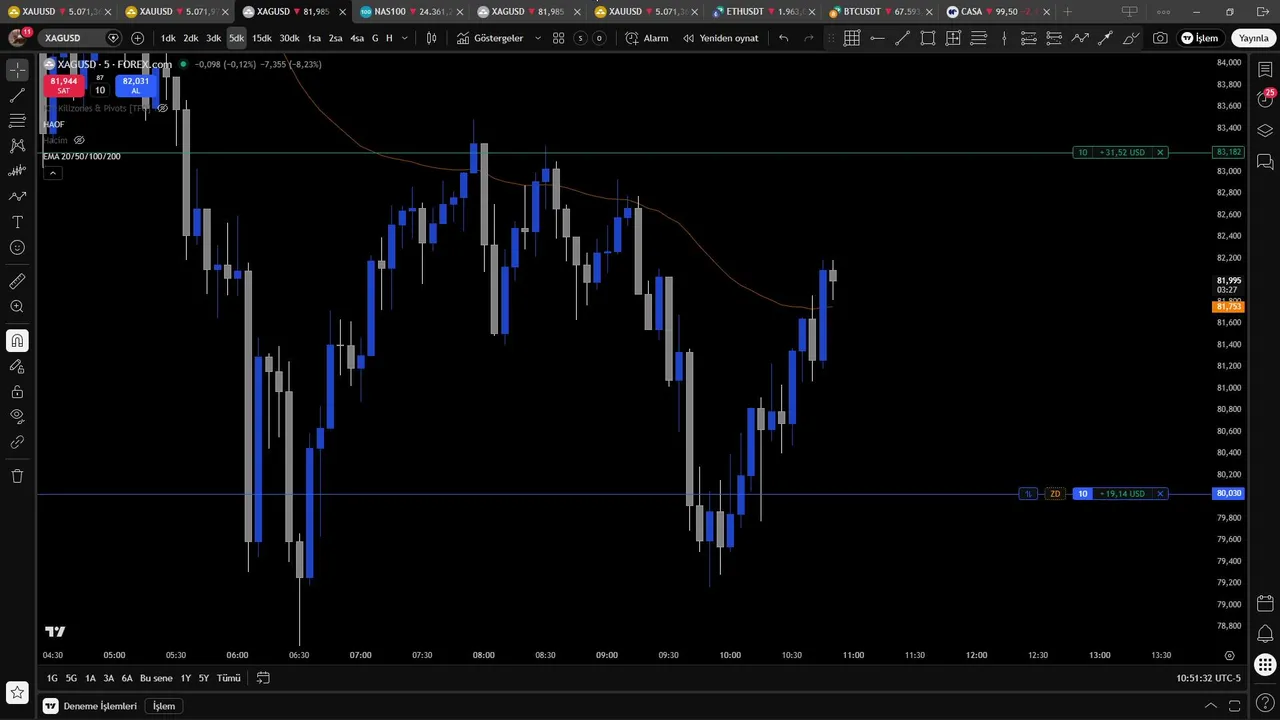Open the chat panel in right sidebar
Viewport: 1280px width, 720px height.
pyautogui.click(x=1265, y=162)
